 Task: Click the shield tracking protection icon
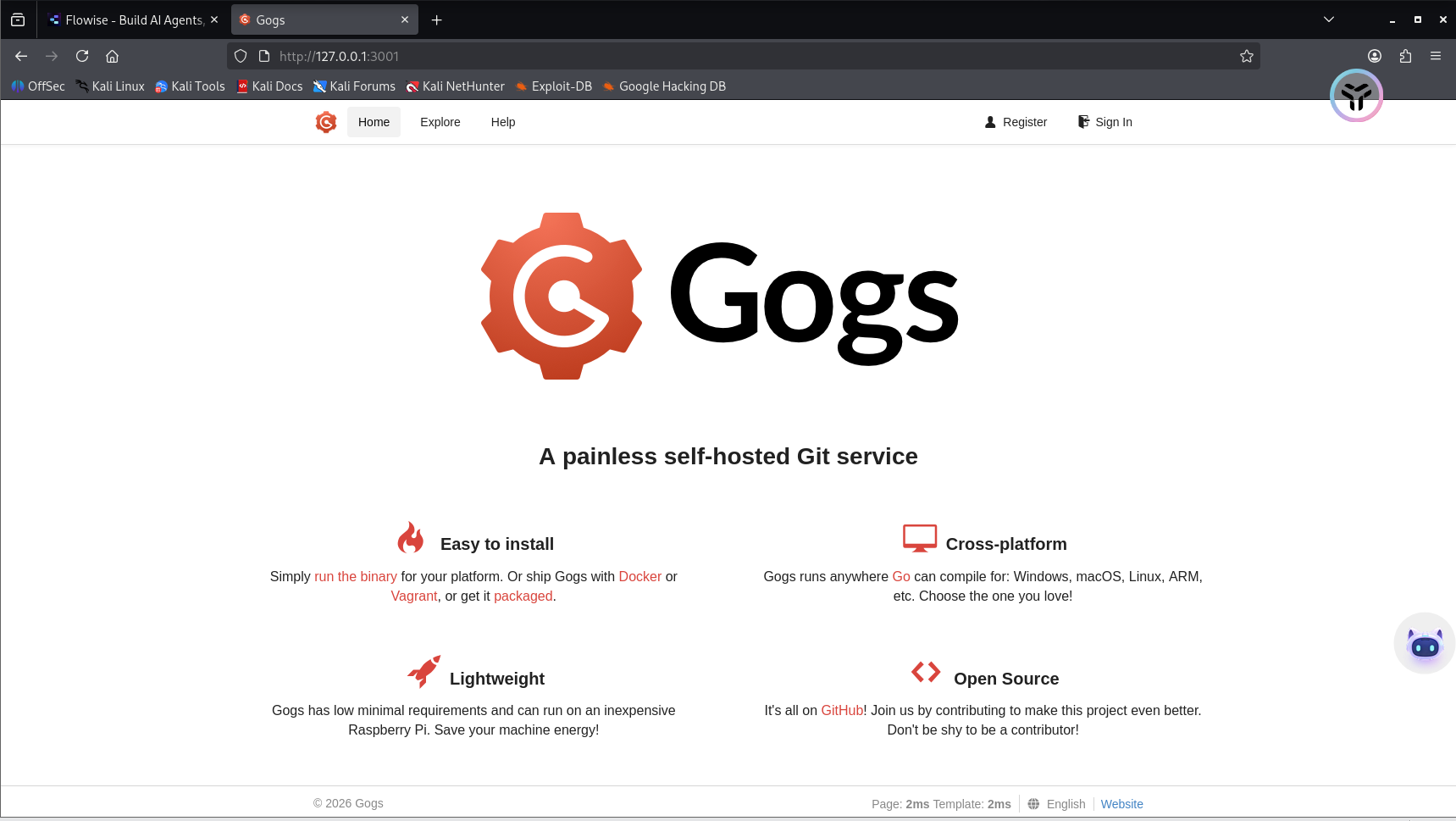241,56
